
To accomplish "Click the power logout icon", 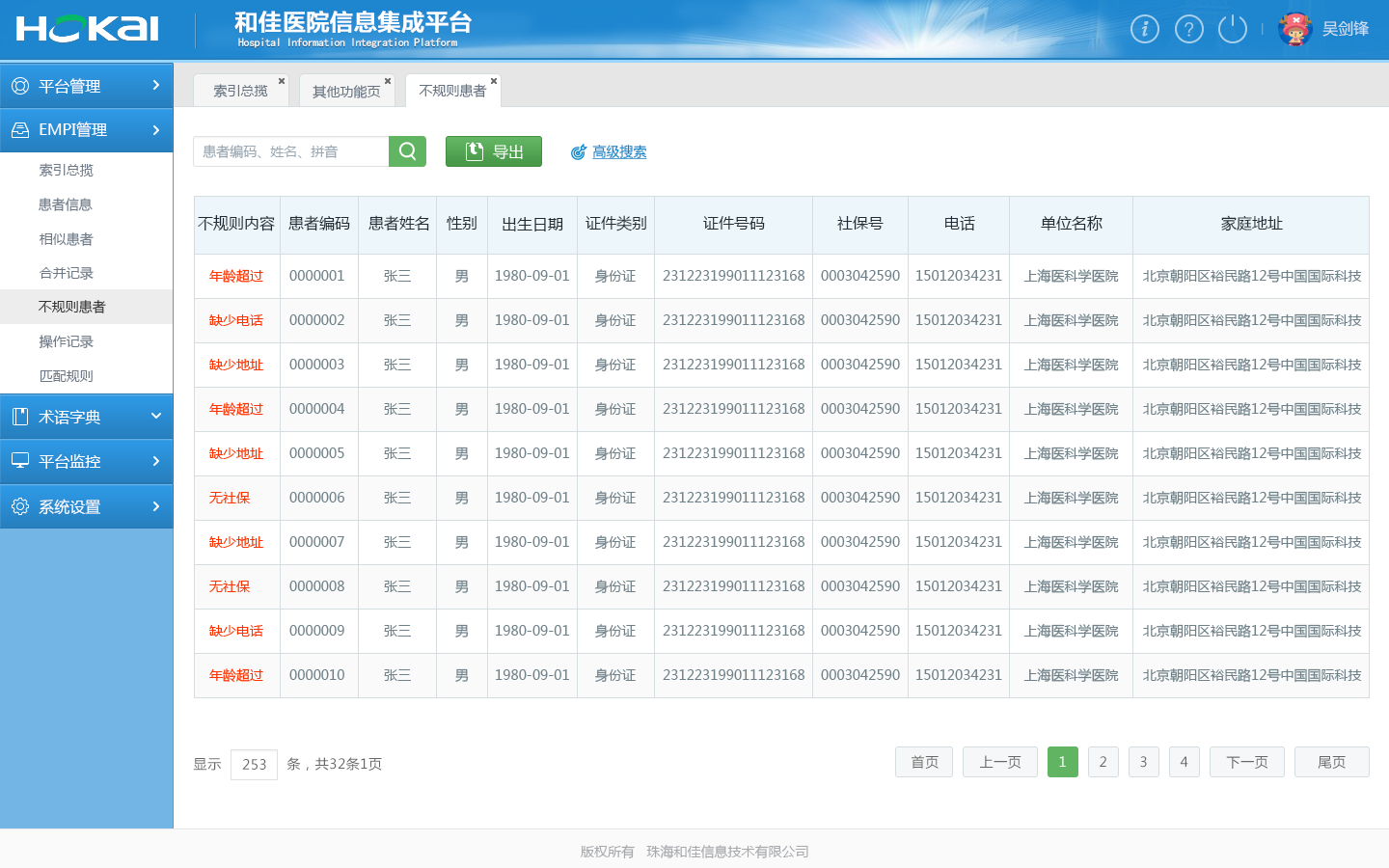I will coord(1233,29).
